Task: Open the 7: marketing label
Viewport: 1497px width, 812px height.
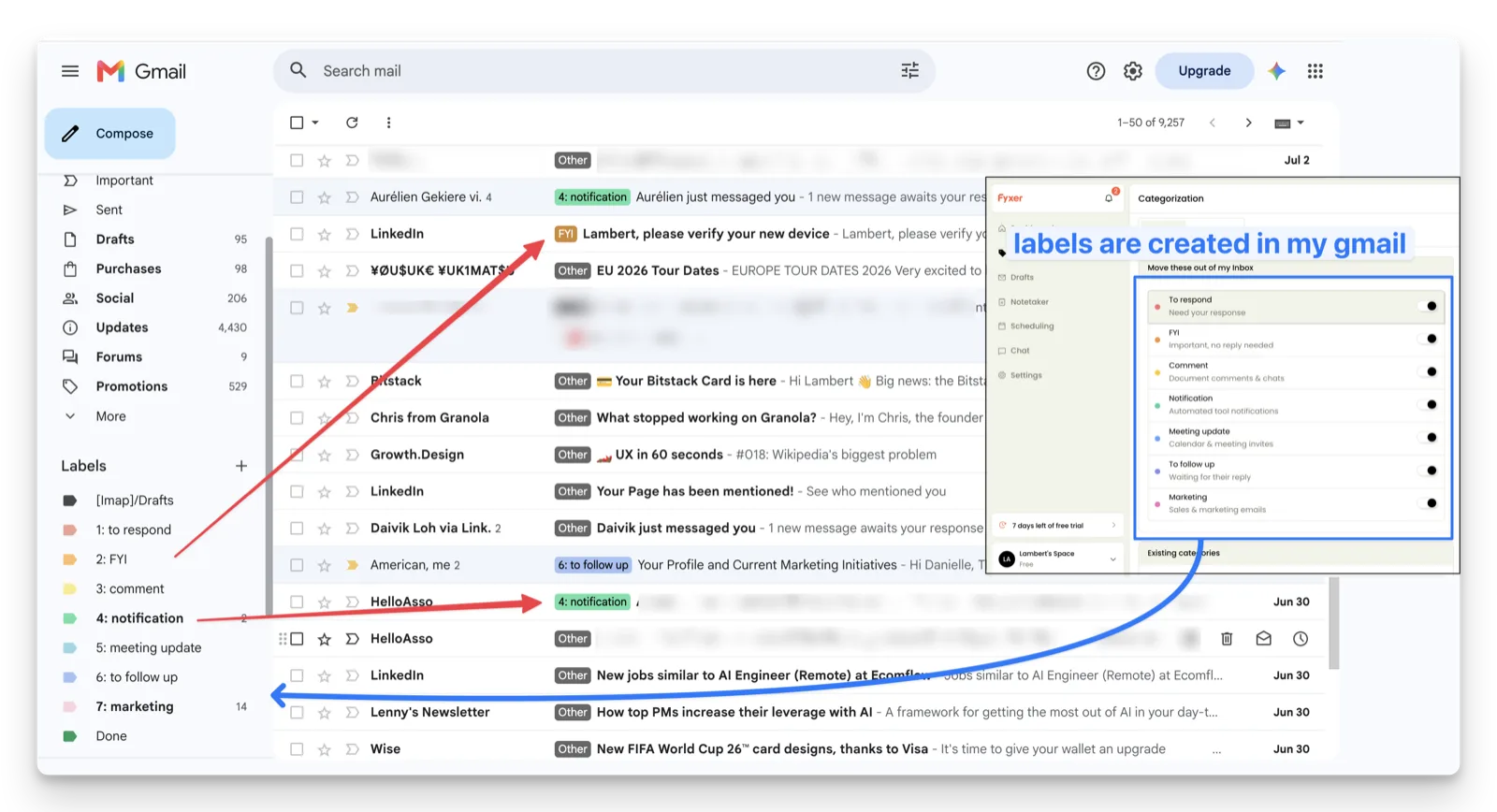Action: [x=134, y=707]
